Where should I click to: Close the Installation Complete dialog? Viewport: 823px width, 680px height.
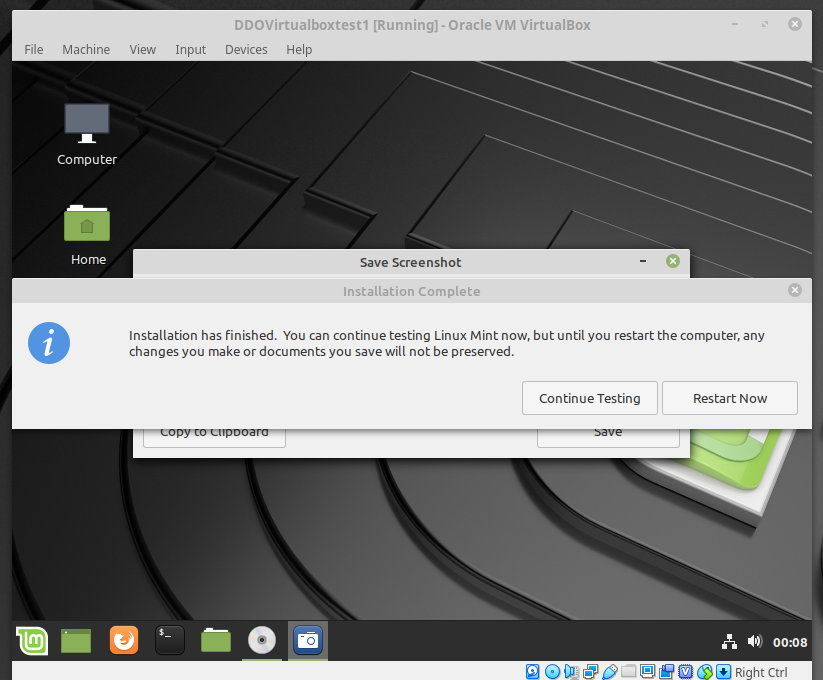[795, 290]
